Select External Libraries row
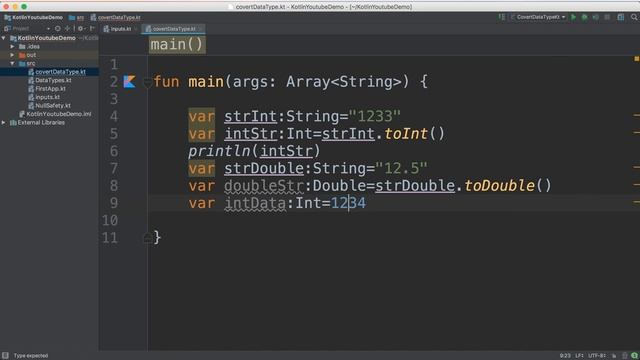The image size is (640, 360). [49, 122]
